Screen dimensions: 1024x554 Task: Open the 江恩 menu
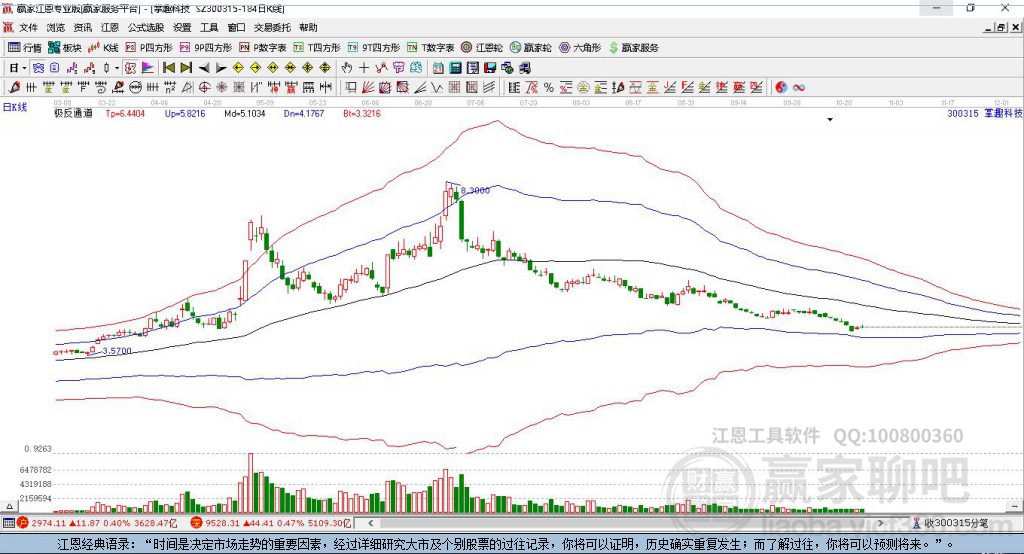coord(110,27)
